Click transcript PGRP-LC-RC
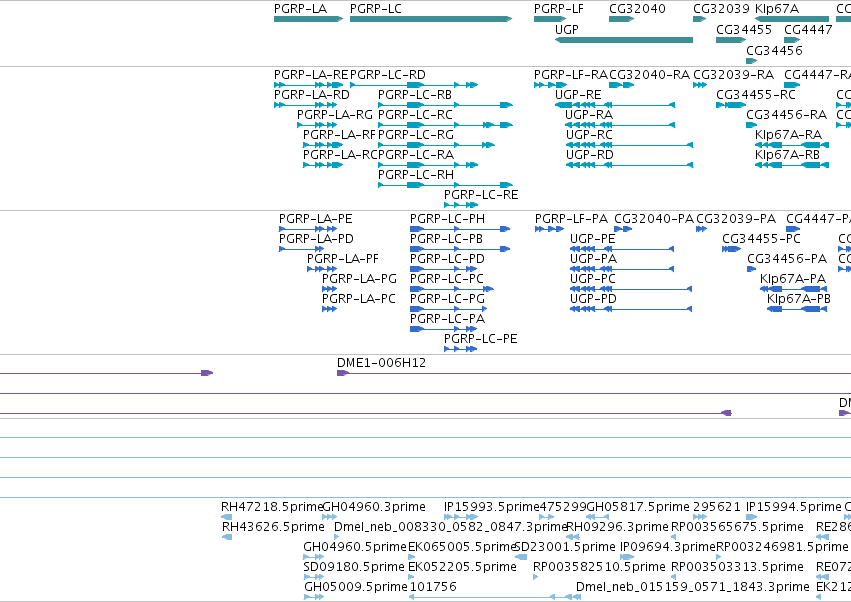Image resolution: width=851 pixels, height=602 pixels. pyautogui.click(x=445, y=125)
